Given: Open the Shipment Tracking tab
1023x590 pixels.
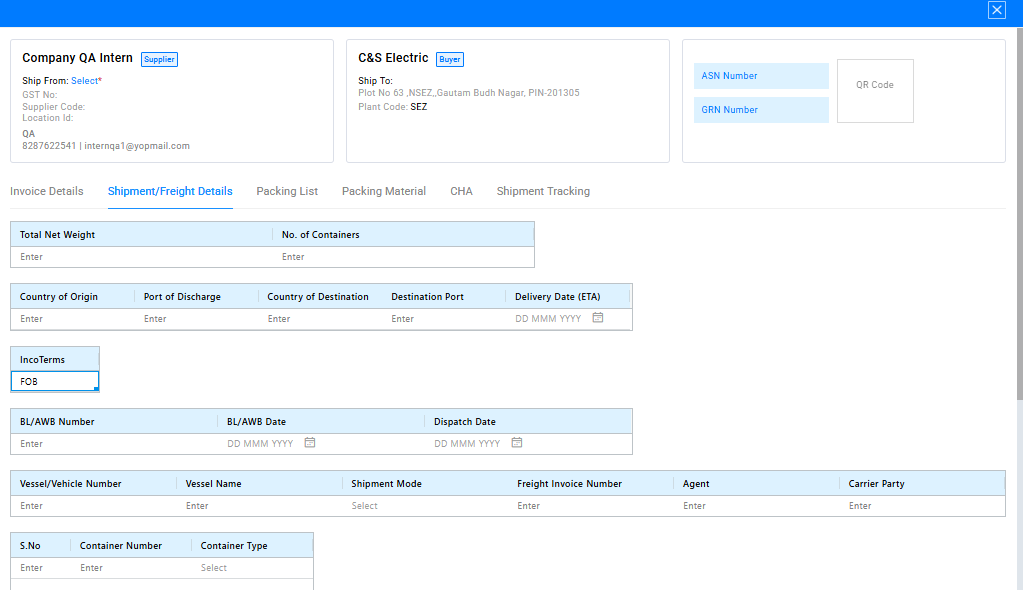Looking at the screenshot, I should point(543,191).
